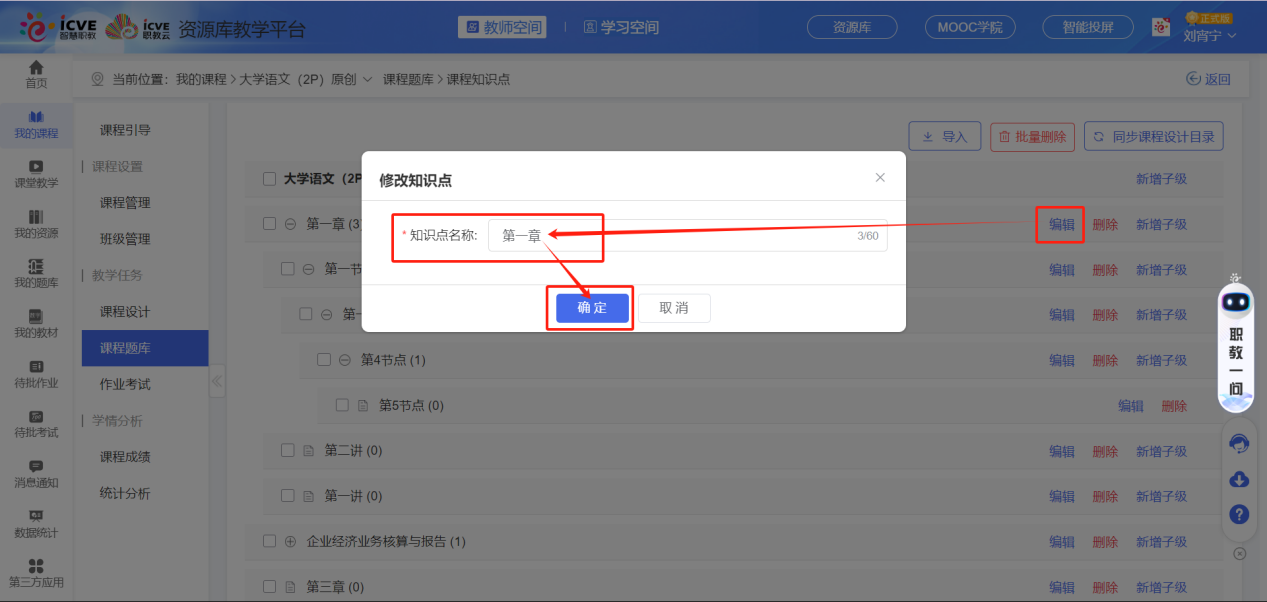The image size is (1267, 602).
Task: Select the 大学语文 header checkbox
Action: 268,178
